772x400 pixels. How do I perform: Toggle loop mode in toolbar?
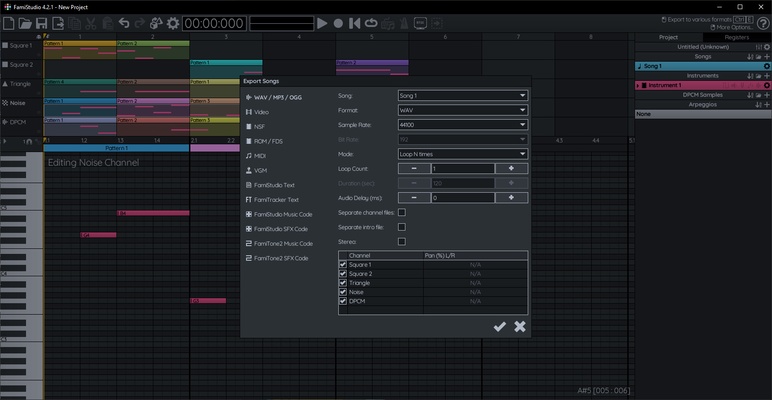[x=371, y=23]
